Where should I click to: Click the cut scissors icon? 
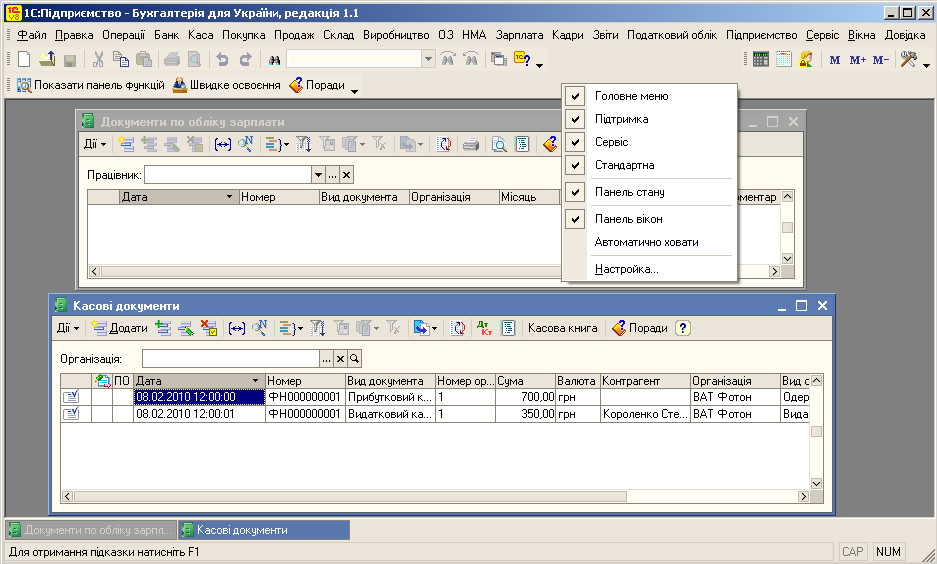coord(98,59)
